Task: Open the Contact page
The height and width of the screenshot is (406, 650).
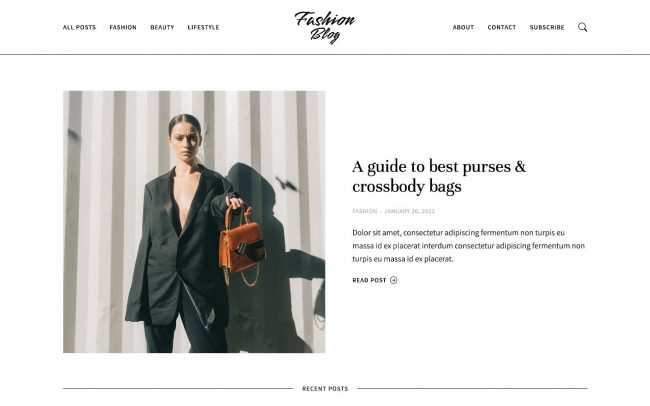Action: pyautogui.click(x=502, y=27)
